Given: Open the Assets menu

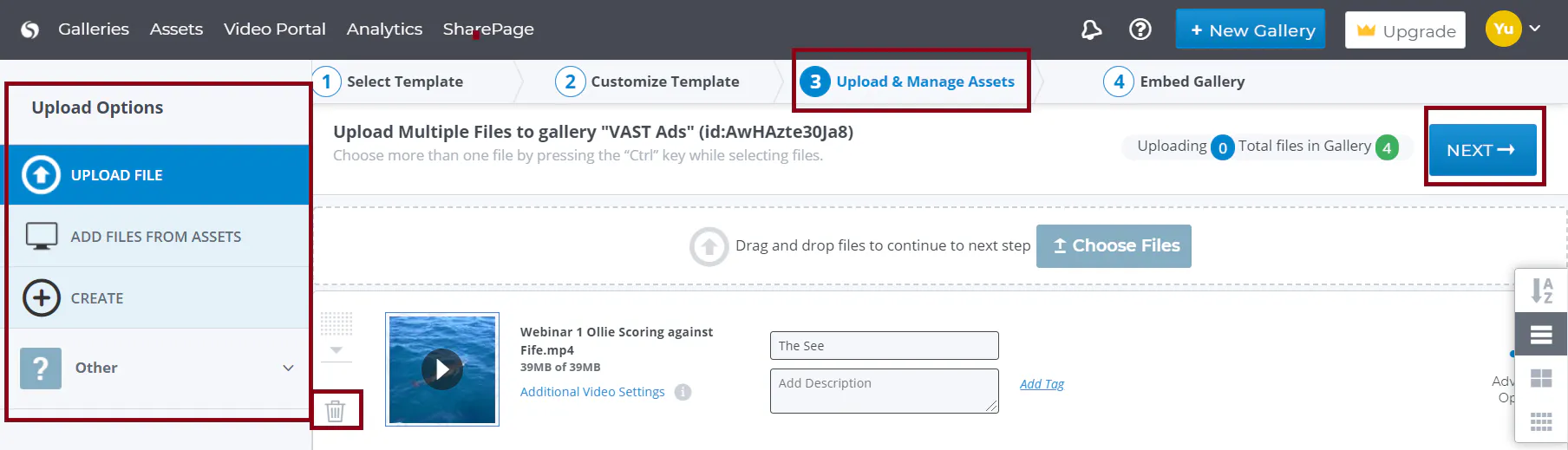Looking at the screenshot, I should (176, 29).
